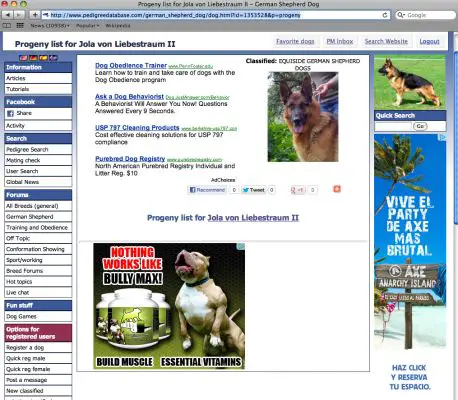Select Quick reg male
The image size is (458, 400).
[38, 359]
